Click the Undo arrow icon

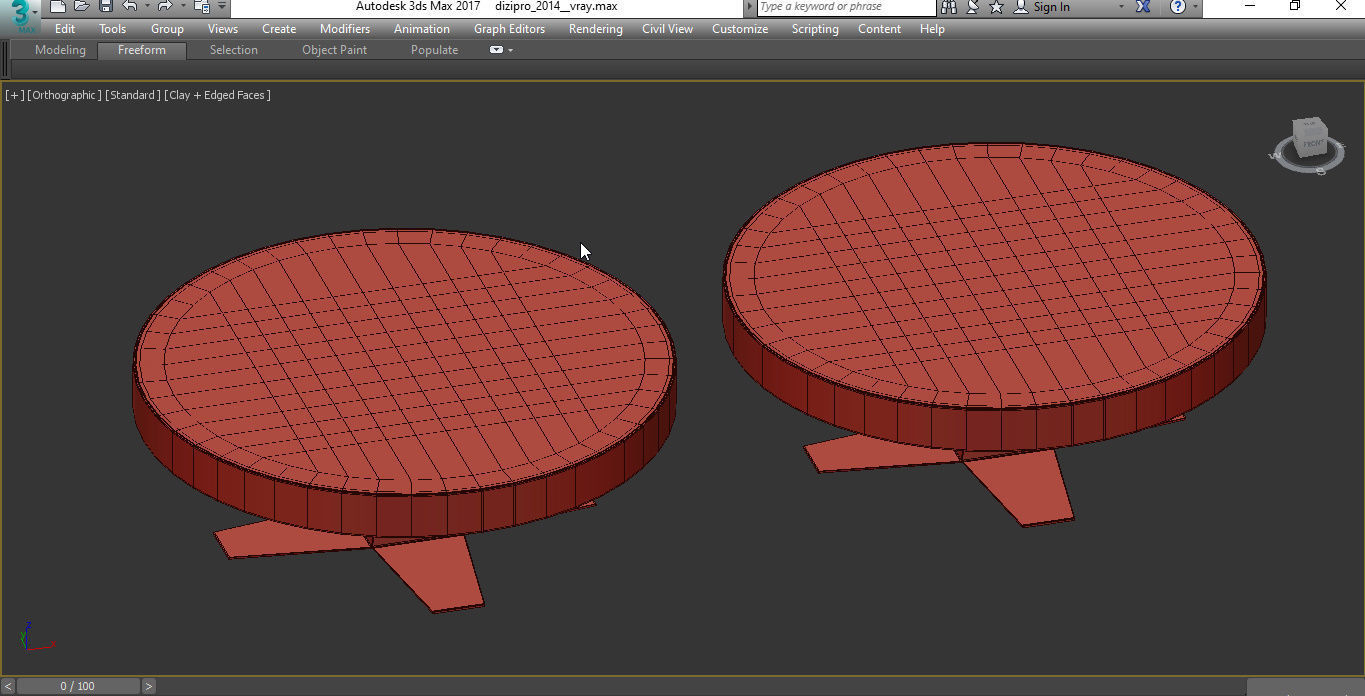(x=130, y=7)
